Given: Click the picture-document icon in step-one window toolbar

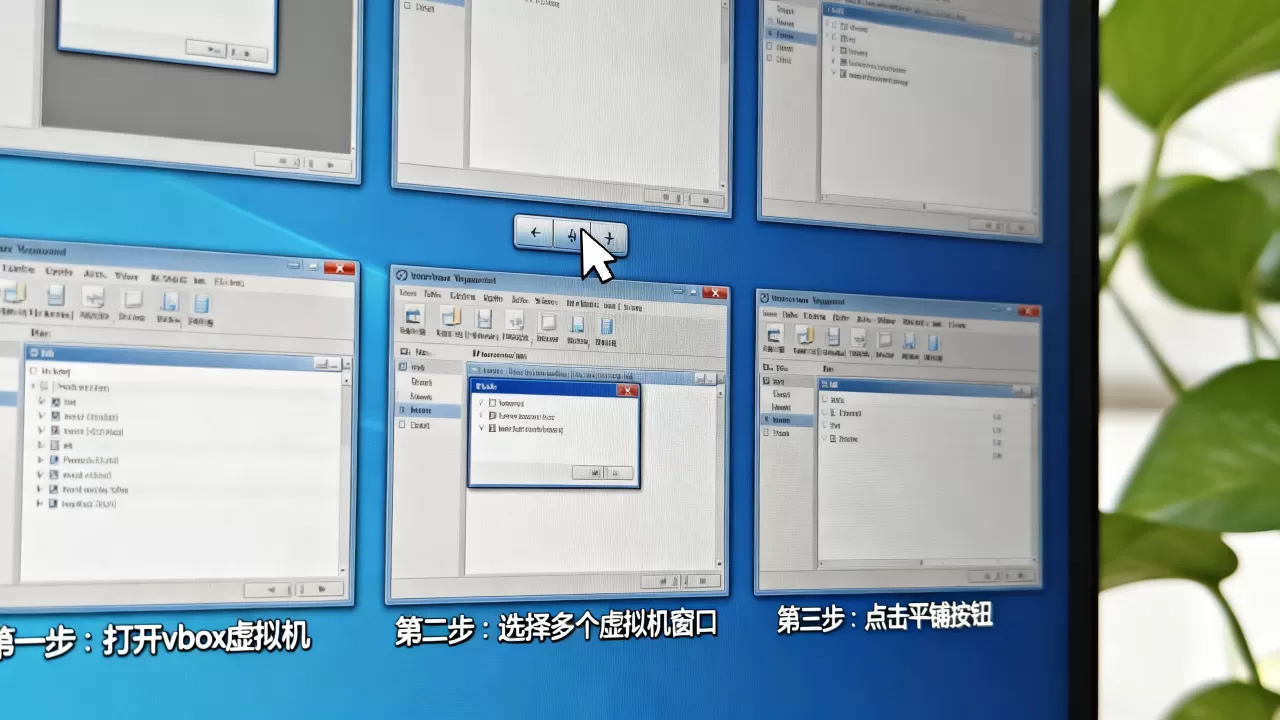Looking at the screenshot, I should coord(93,297).
